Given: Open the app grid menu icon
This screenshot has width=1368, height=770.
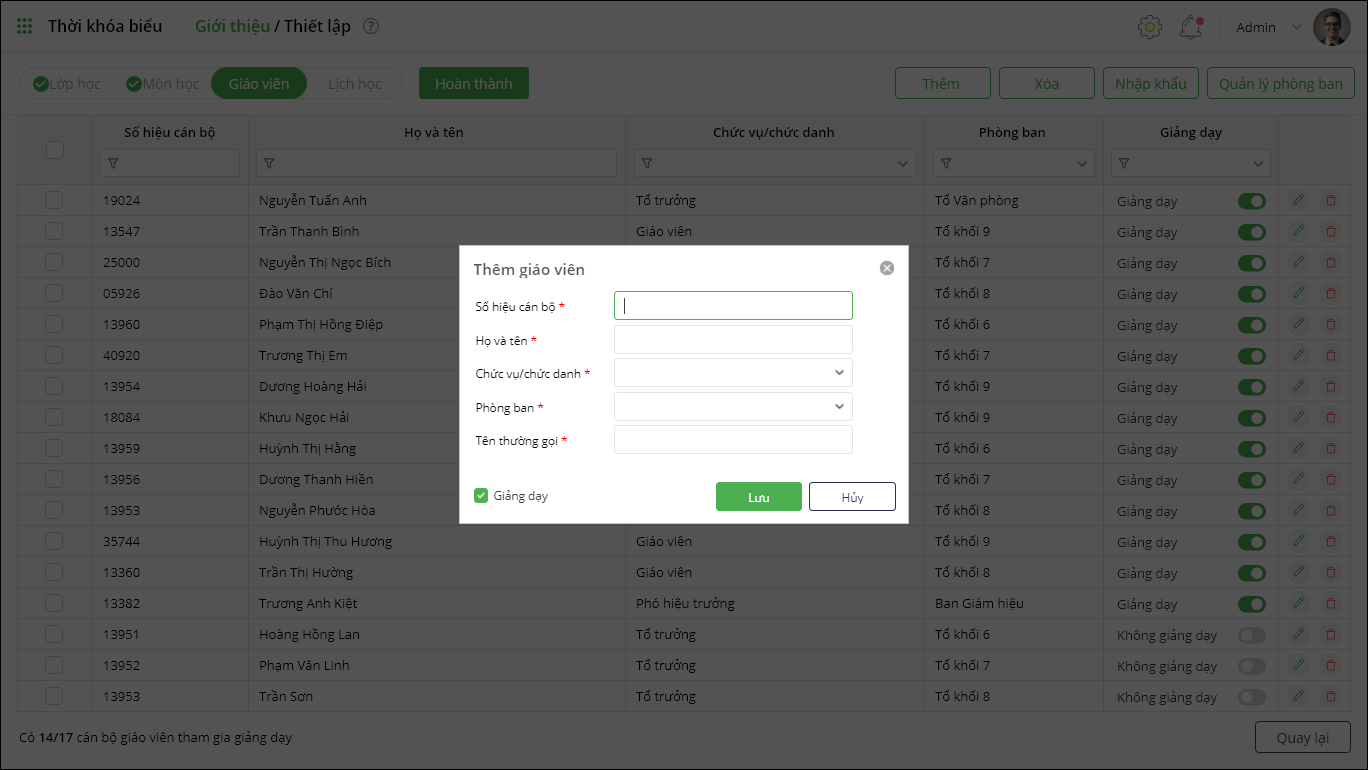Looking at the screenshot, I should (x=25, y=27).
